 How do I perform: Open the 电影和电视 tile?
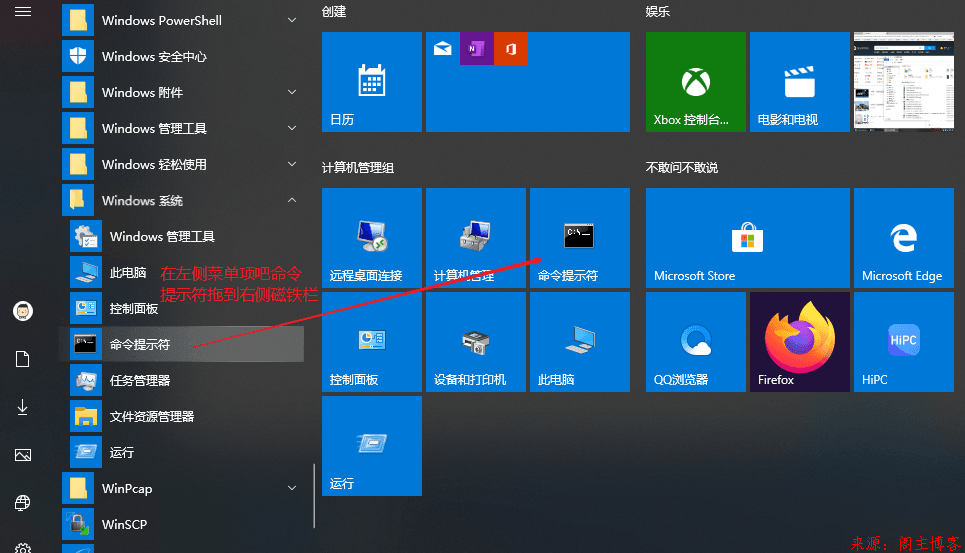pos(799,82)
